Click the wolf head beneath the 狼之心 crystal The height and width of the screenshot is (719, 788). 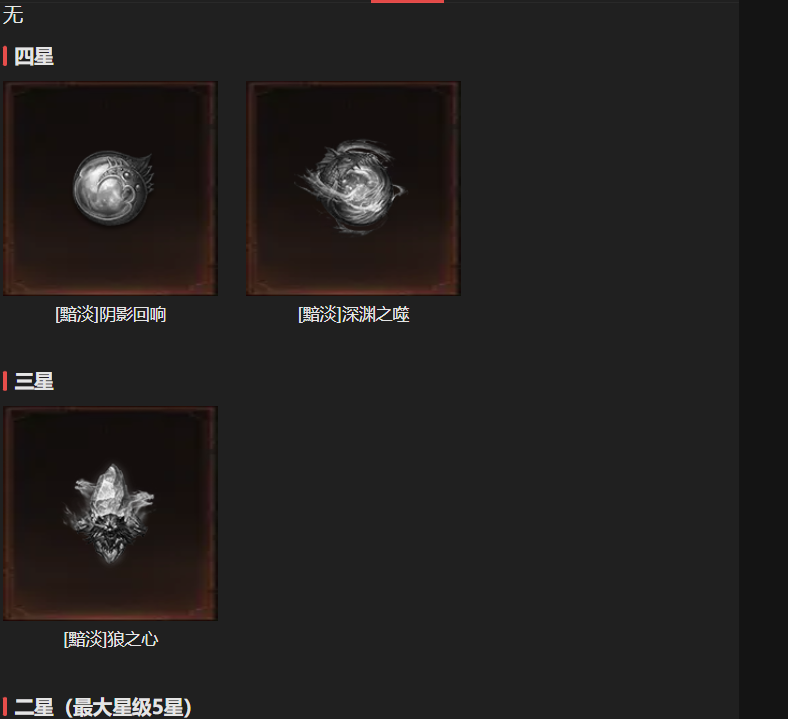click(x=111, y=539)
